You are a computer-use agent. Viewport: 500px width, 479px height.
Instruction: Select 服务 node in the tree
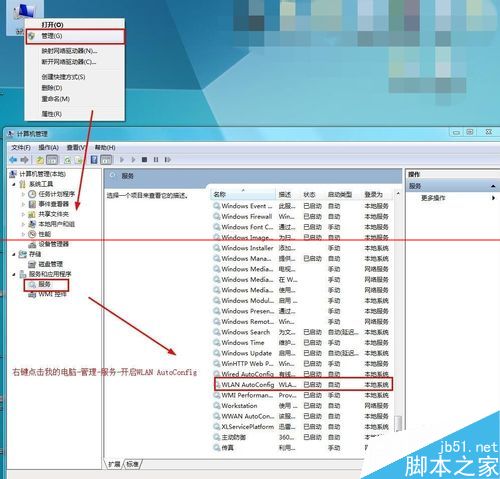pos(45,284)
